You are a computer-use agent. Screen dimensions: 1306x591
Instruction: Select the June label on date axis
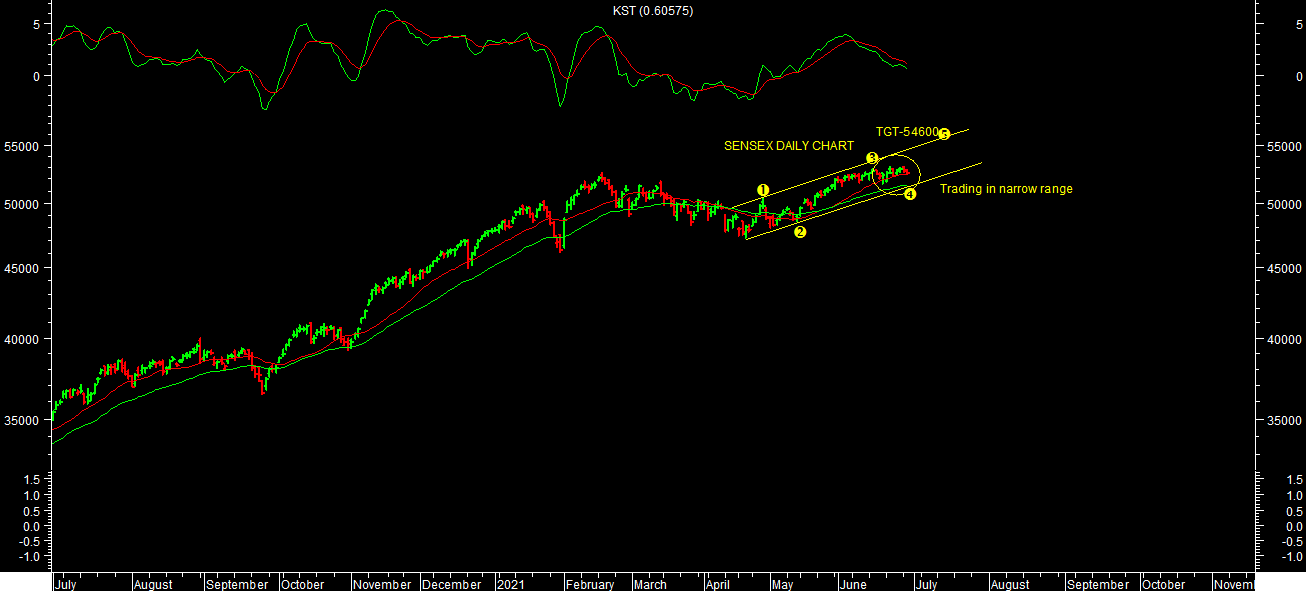pos(853,584)
